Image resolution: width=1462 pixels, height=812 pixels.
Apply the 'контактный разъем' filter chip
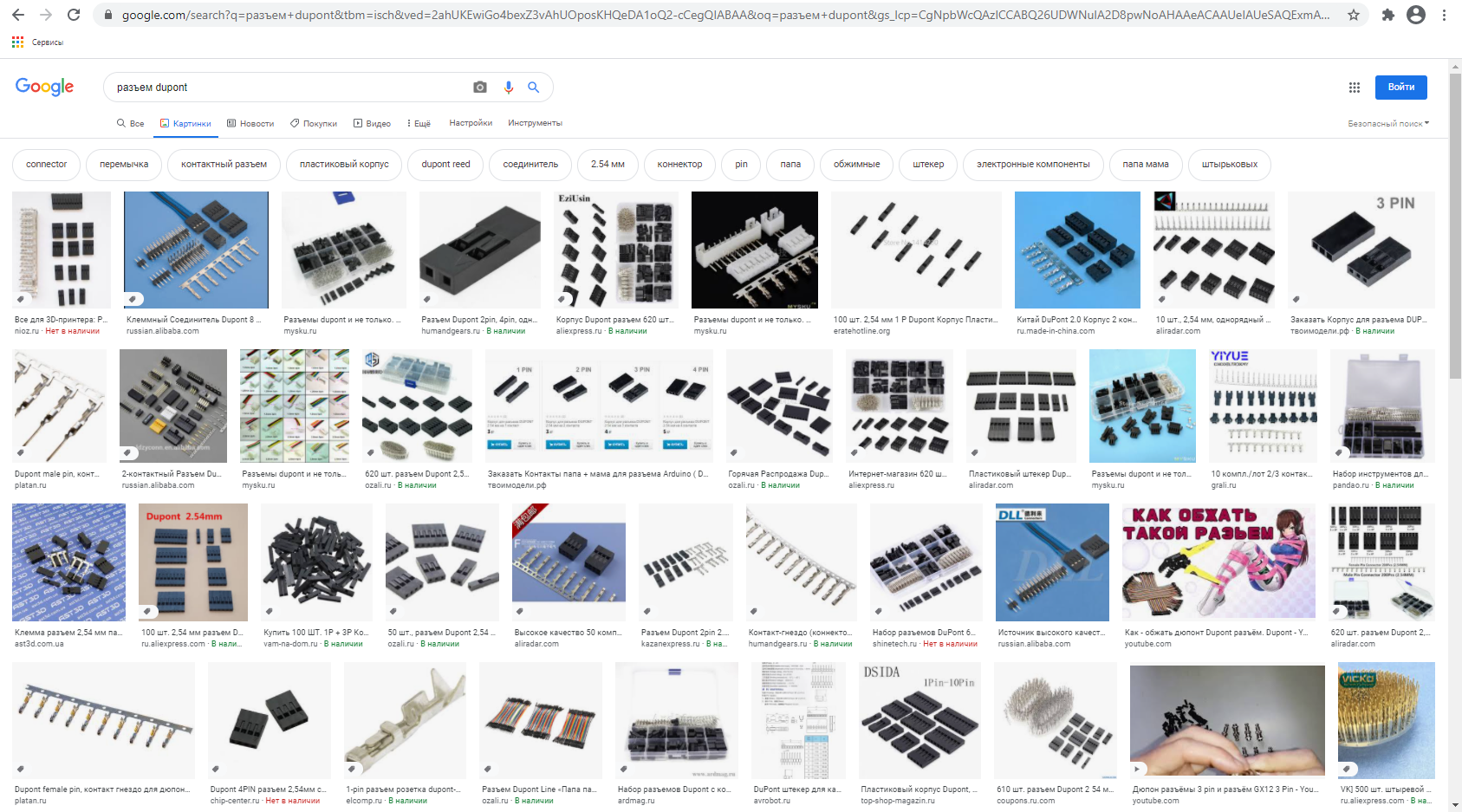coord(224,165)
